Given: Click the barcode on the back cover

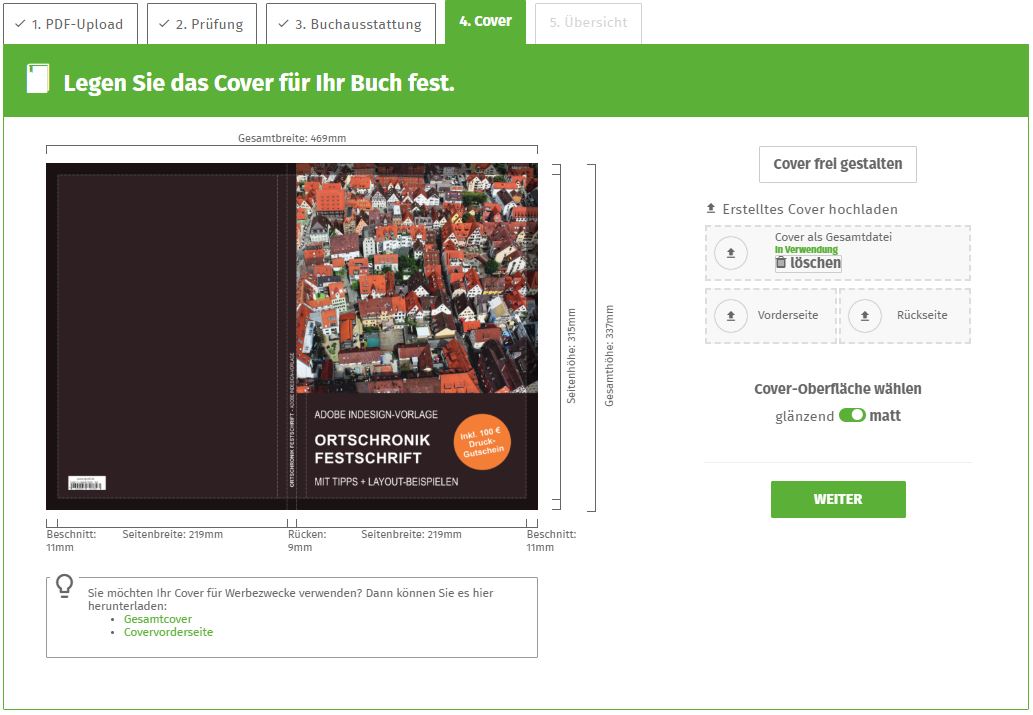Looking at the screenshot, I should (x=87, y=483).
